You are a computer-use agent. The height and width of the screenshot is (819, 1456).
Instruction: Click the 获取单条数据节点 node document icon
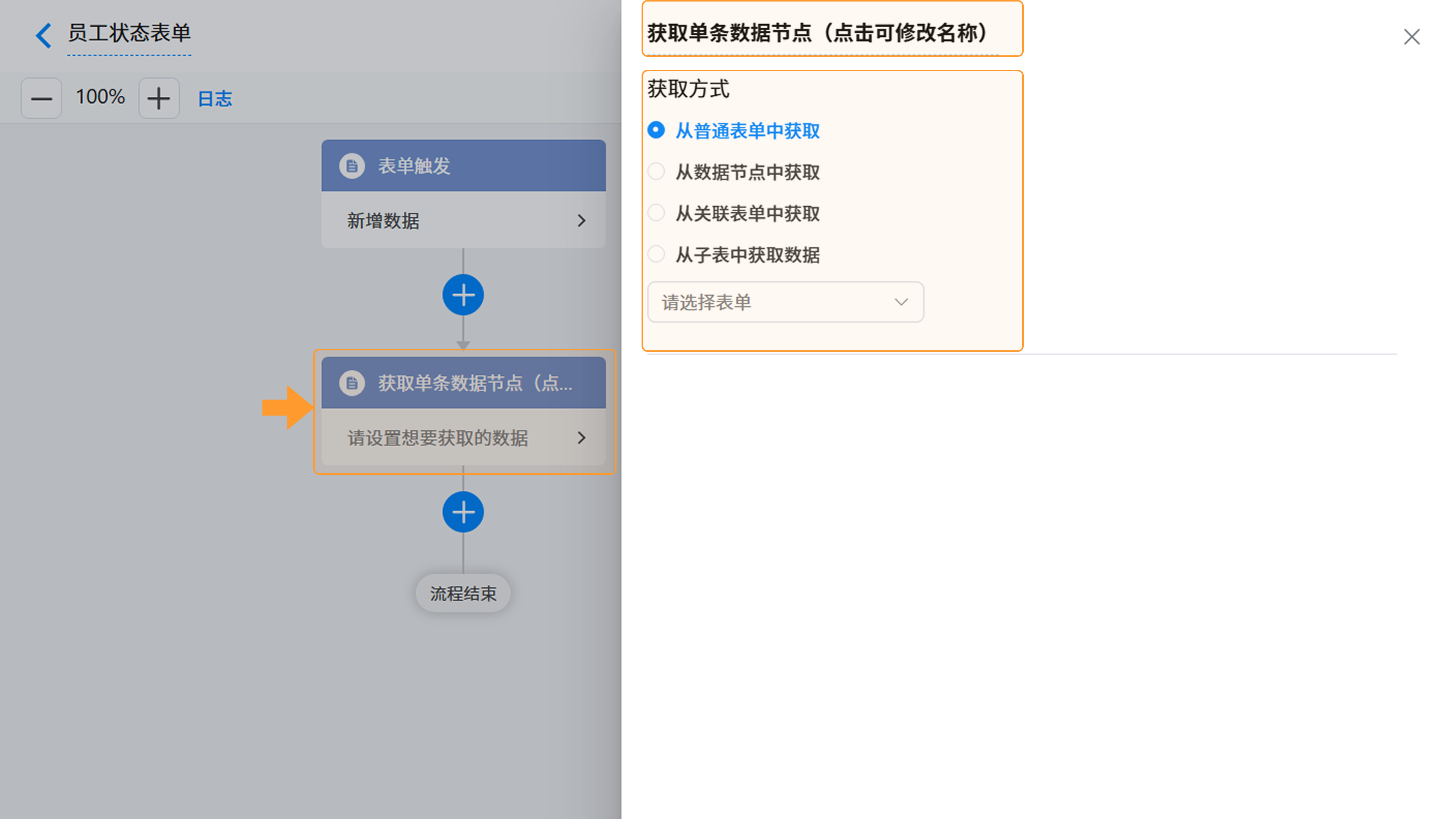click(352, 383)
